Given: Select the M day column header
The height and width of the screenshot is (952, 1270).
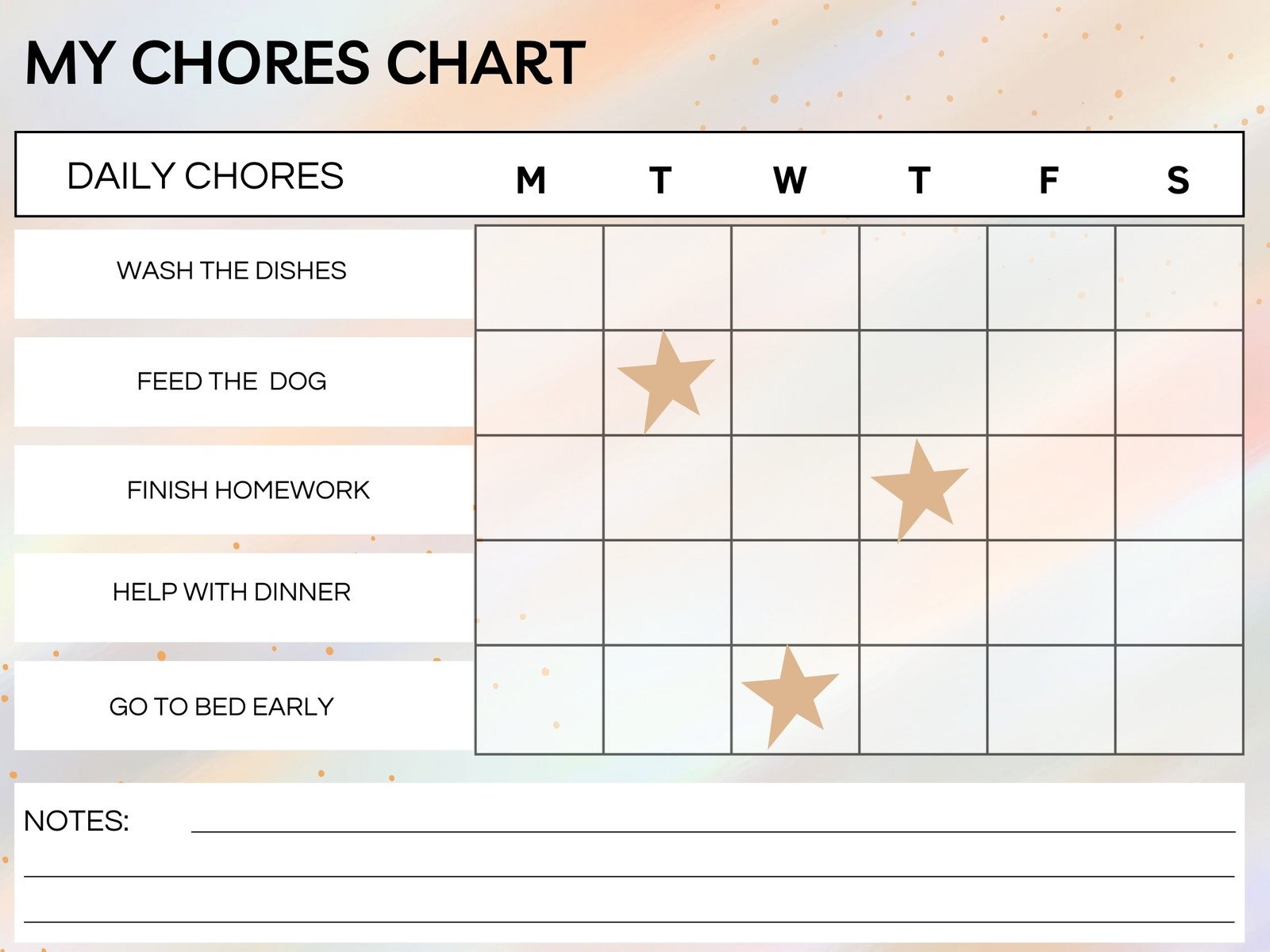Looking at the screenshot, I should (x=531, y=180).
